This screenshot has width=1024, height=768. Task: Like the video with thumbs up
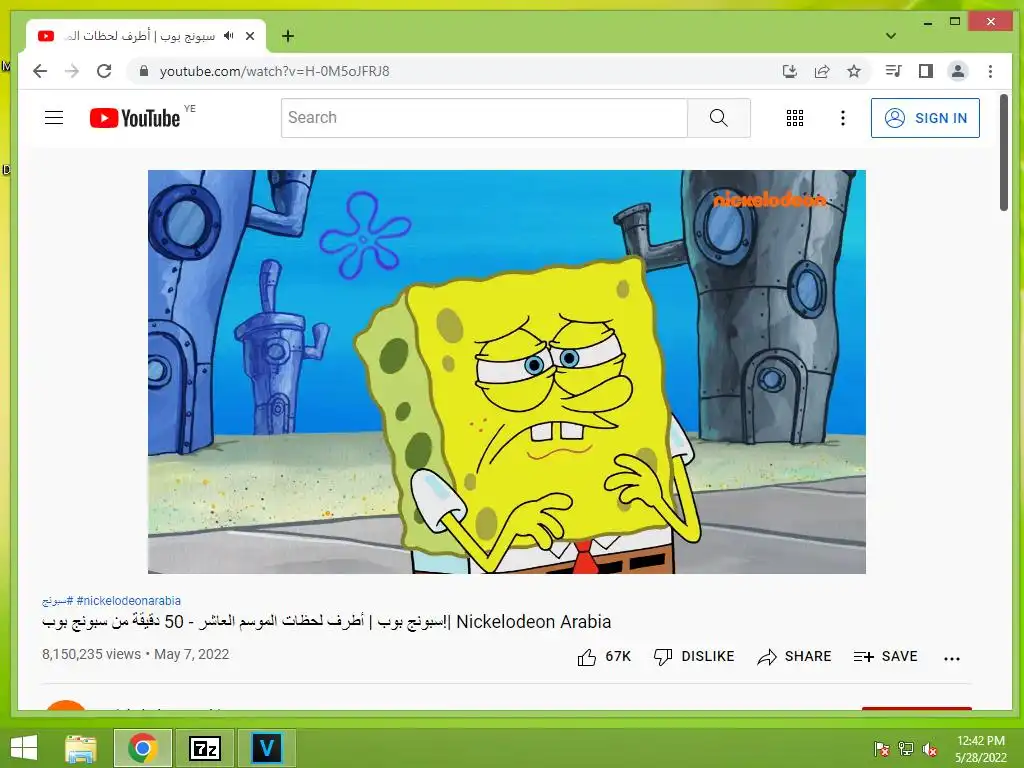click(x=604, y=656)
